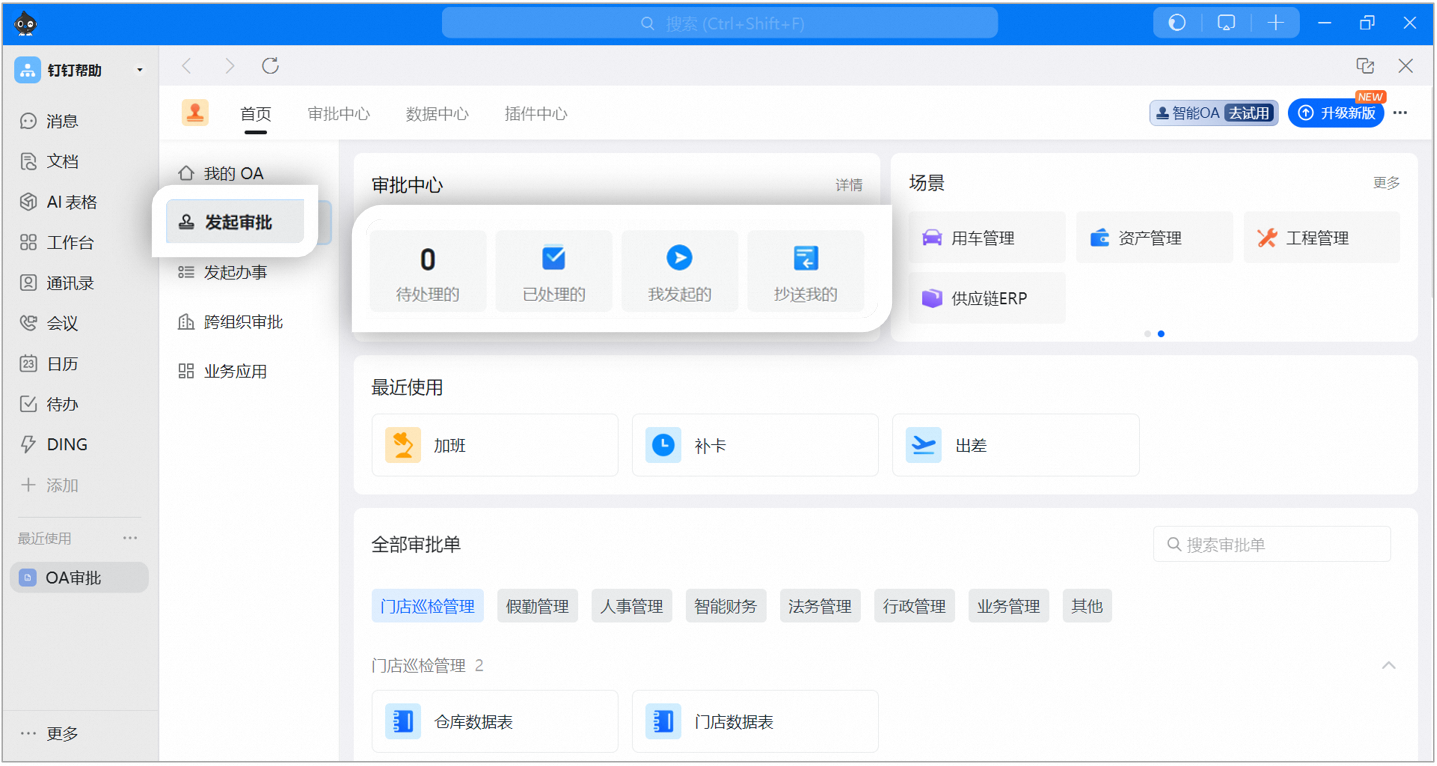Expand the 钉钉帮助 organization dropdown
Image resolution: width=1437 pixels, height=766 pixels.
139,70
